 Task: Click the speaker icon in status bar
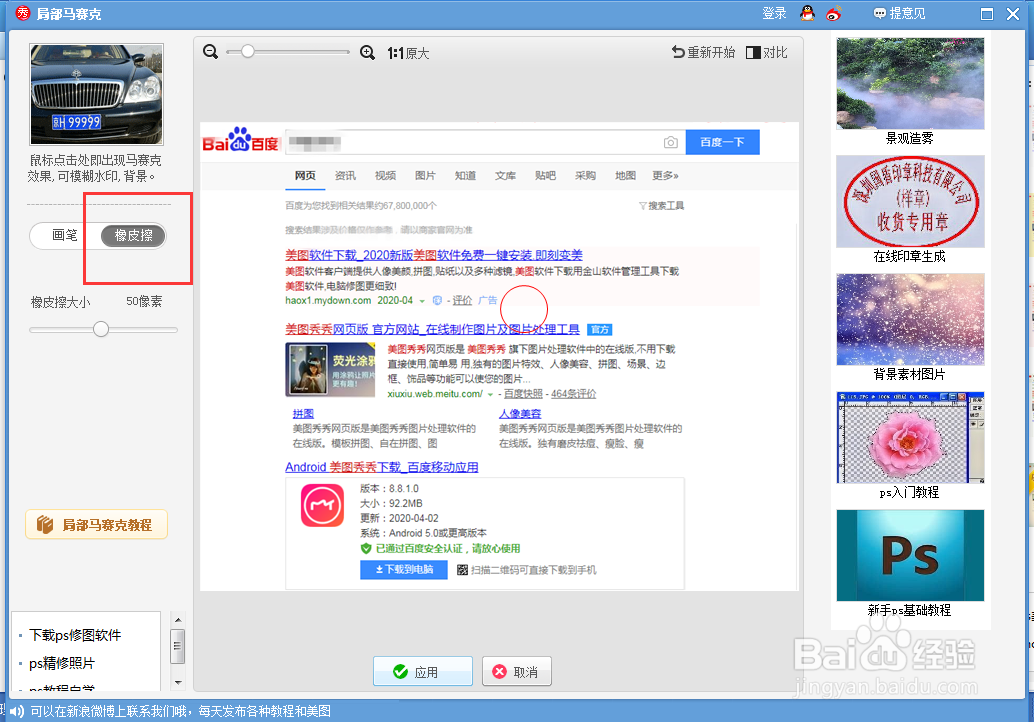point(16,711)
